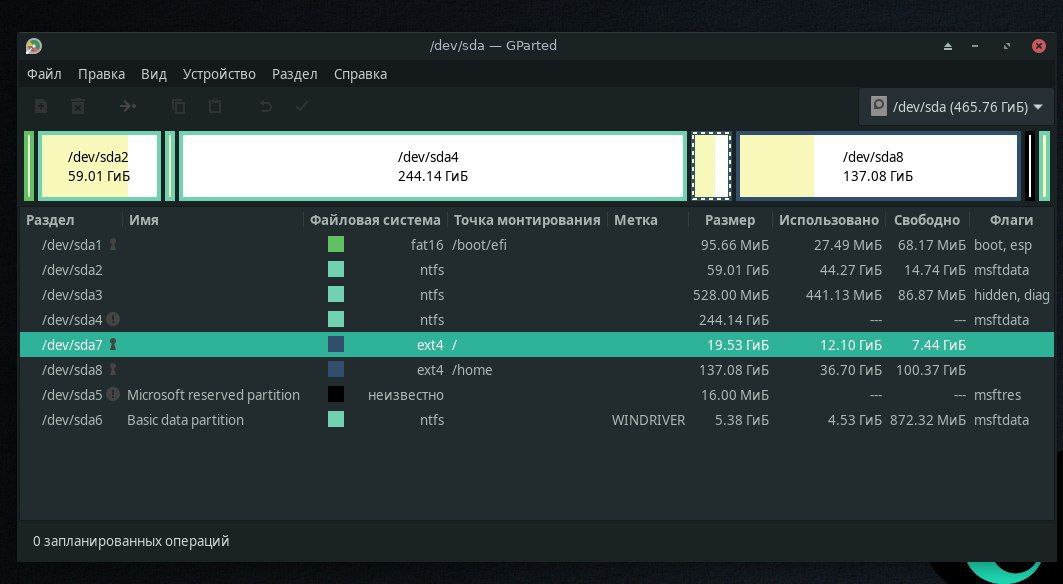Click the keep-above triangle icon in title bar
The width and height of the screenshot is (1063, 584).
tap(948, 46)
